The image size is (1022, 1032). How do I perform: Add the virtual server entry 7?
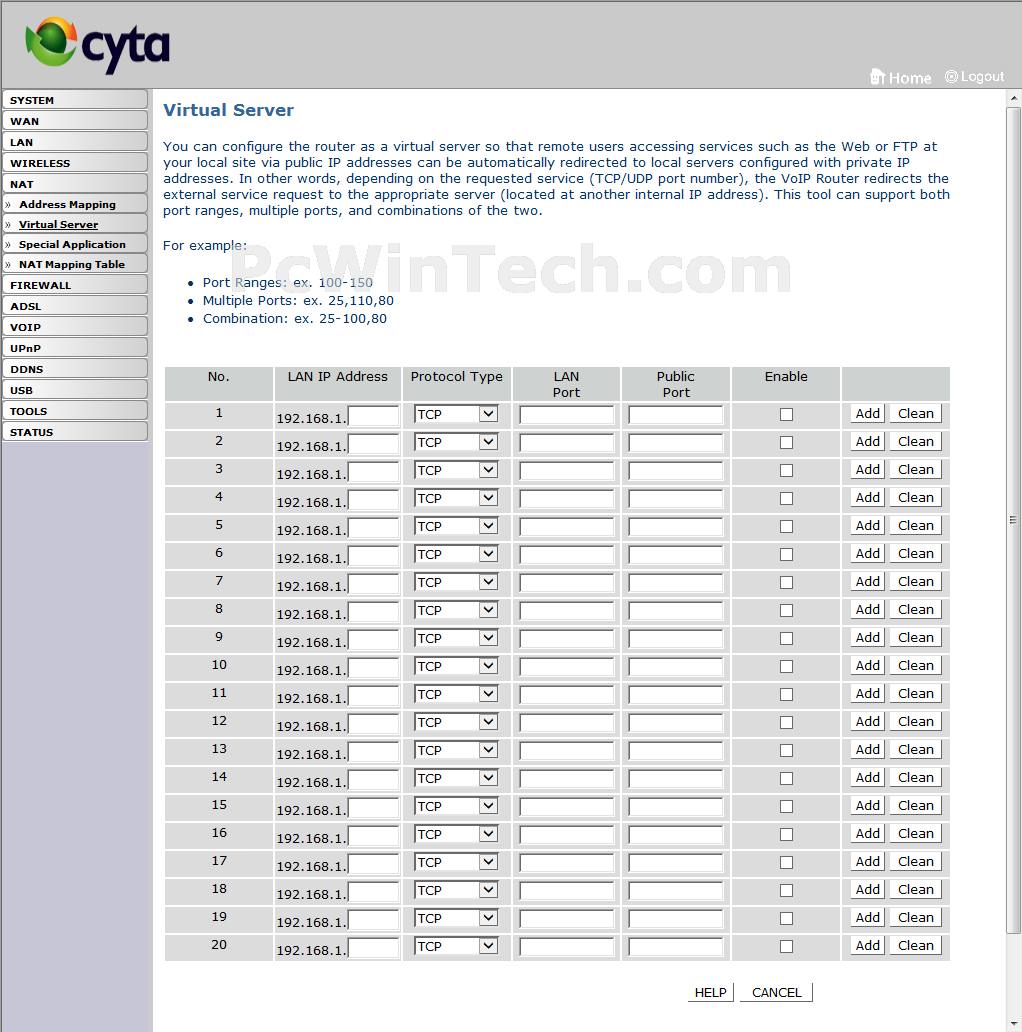pyautogui.click(x=867, y=582)
